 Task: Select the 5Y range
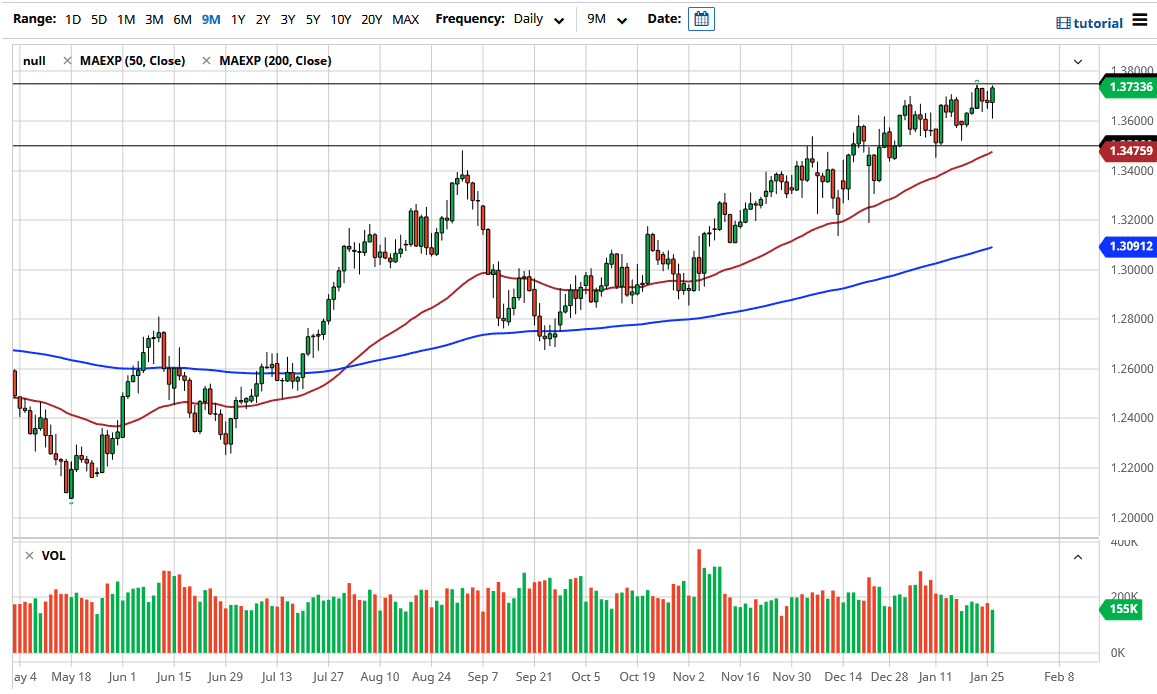pyautogui.click(x=313, y=19)
